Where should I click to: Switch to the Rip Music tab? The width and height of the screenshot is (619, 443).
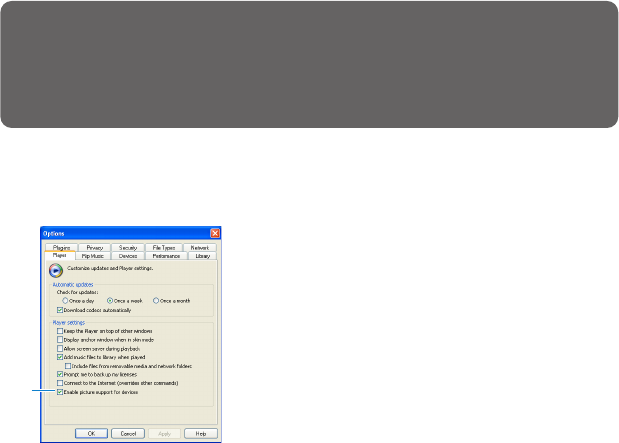tap(92, 255)
